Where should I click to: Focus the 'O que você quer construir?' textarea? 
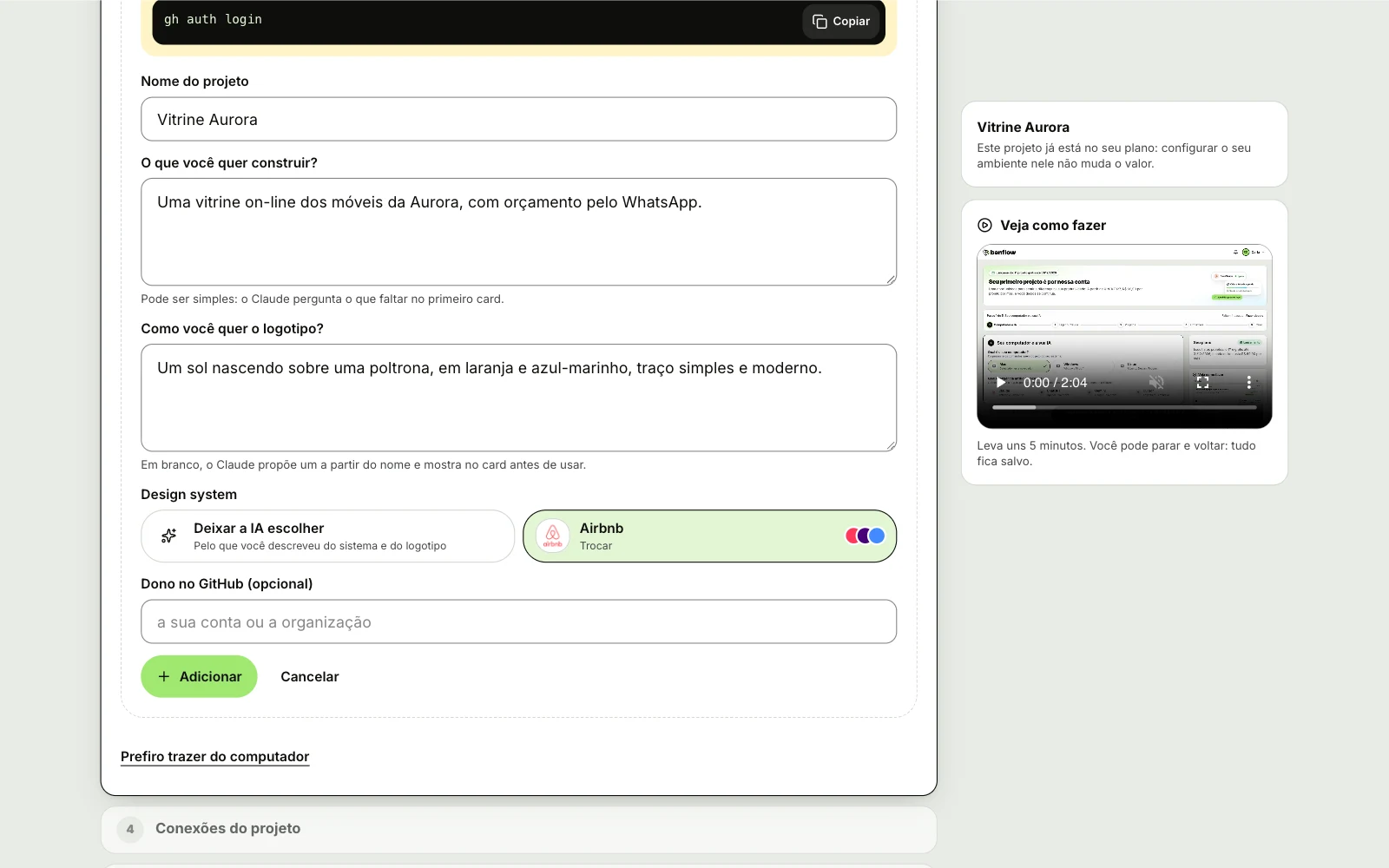click(518, 232)
